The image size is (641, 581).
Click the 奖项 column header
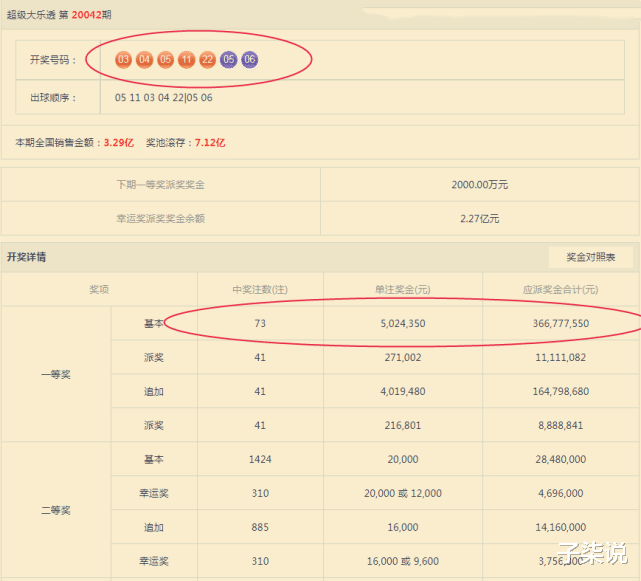pyautogui.click(x=99, y=289)
